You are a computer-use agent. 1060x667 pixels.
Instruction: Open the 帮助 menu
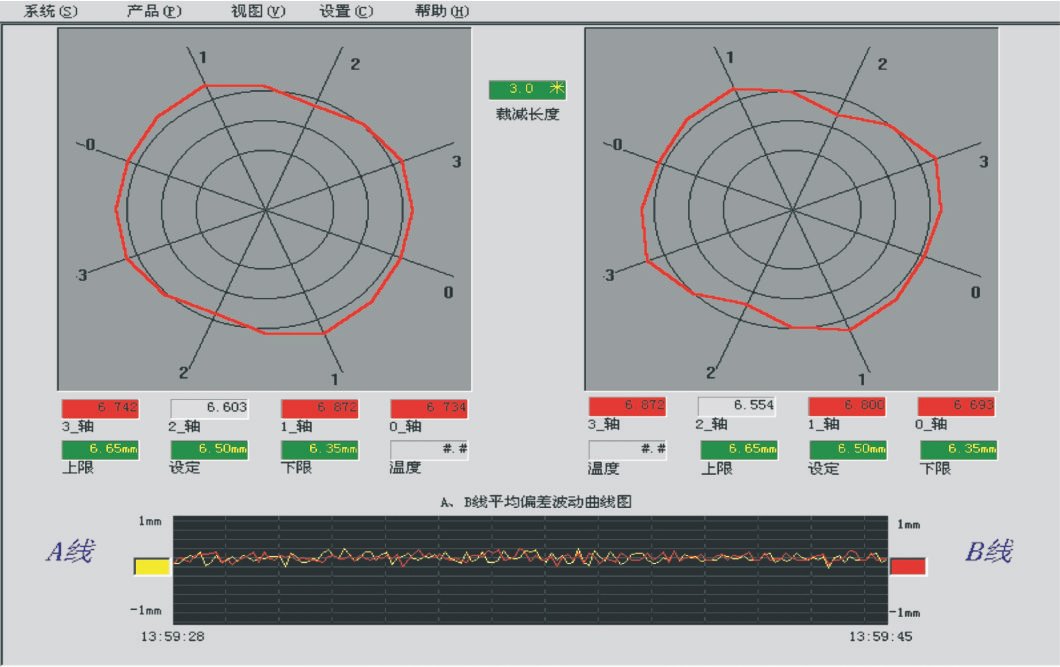click(x=441, y=10)
